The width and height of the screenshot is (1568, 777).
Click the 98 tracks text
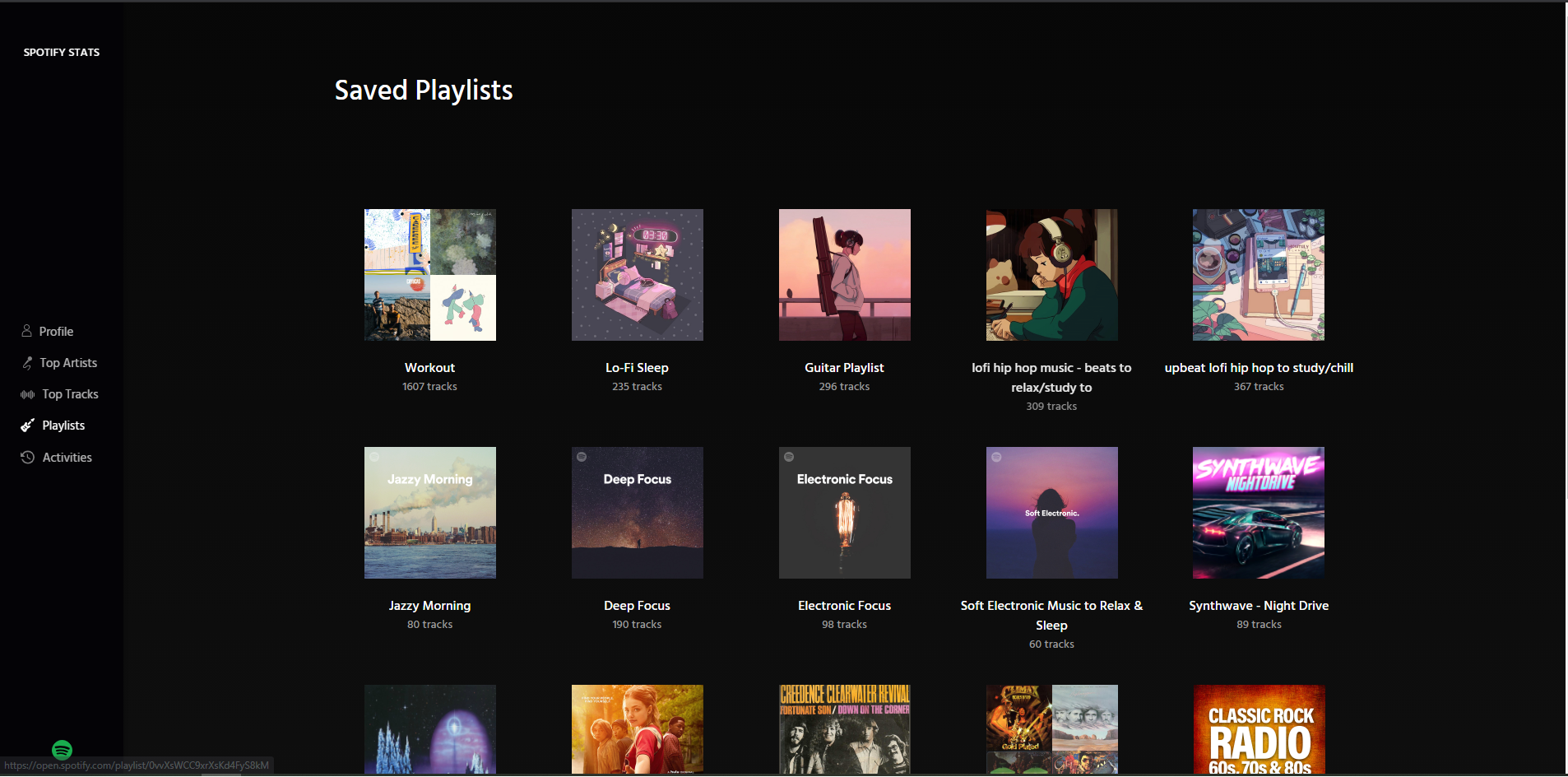click(x=844, y=625)
